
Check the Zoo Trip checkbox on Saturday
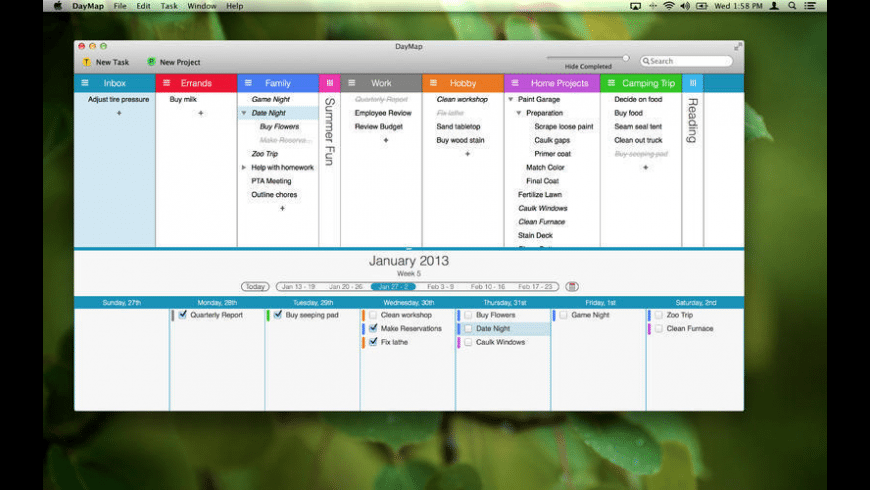[x=659, y=315]
